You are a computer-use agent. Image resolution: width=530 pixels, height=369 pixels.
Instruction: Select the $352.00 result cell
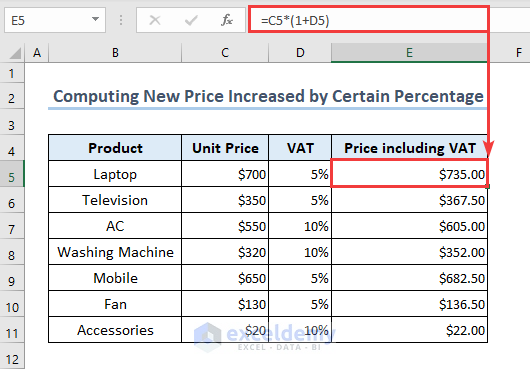click(x=409, y=252)
